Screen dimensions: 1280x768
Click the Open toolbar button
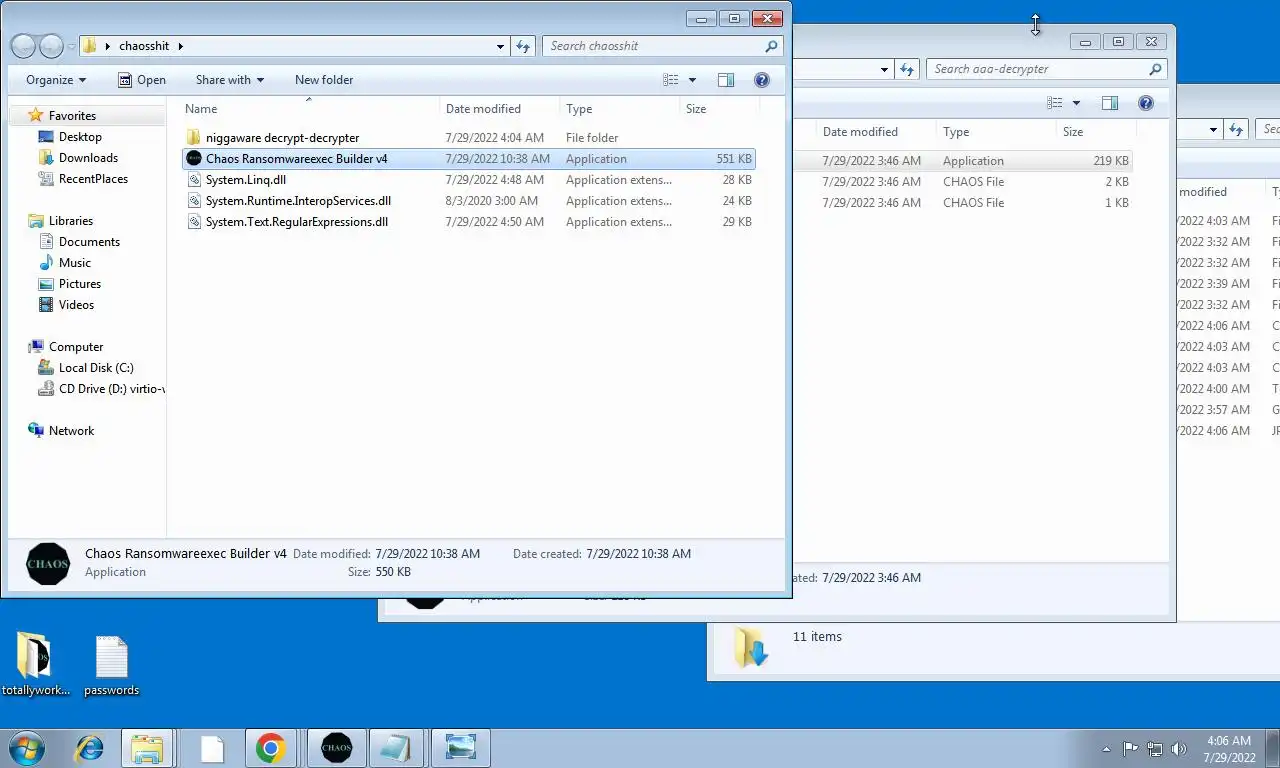142,80
